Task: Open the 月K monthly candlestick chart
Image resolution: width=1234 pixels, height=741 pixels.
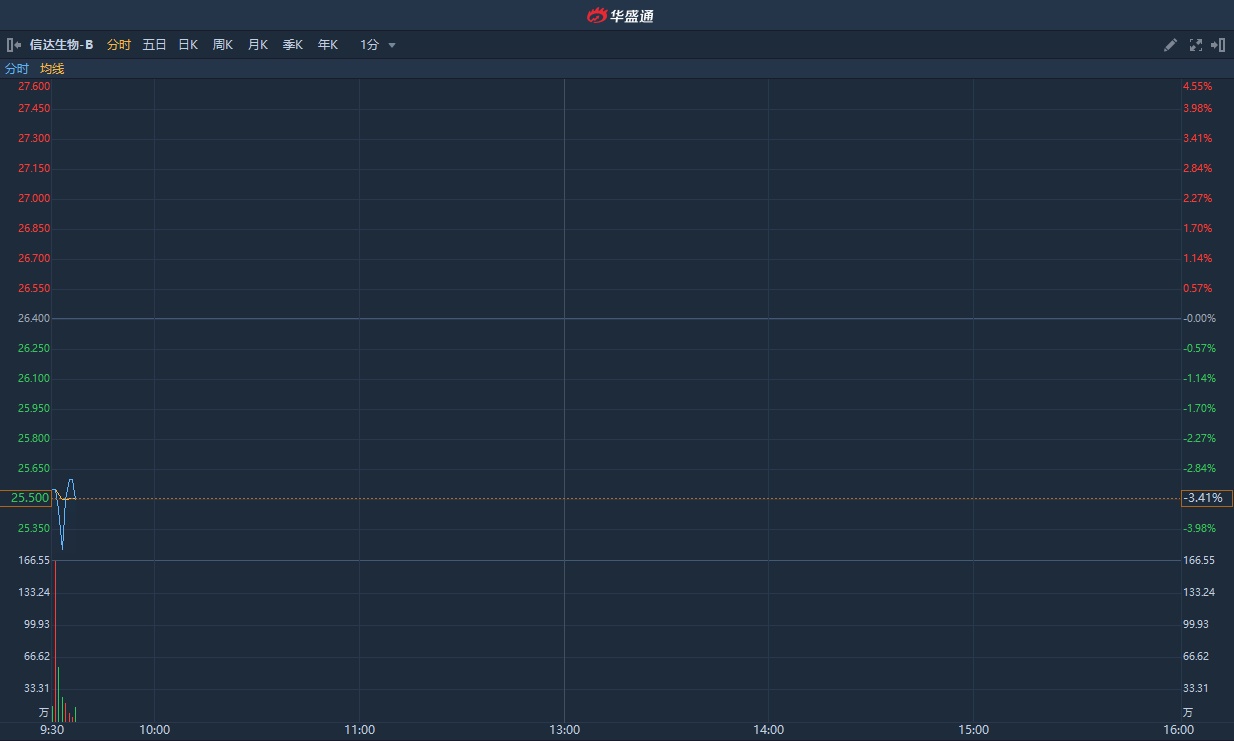Action: click(257, 45)
